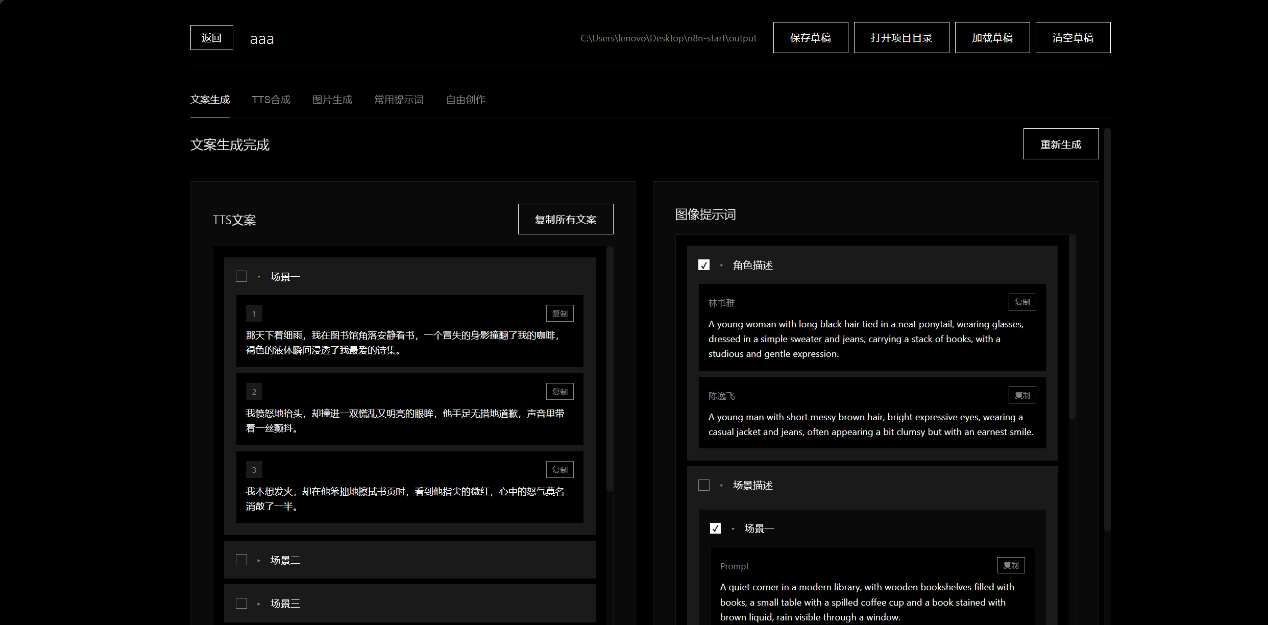This screenshot has height=625, width=1268.
Task: Collapse the 角色描述 section arrow
Action: point(721,266)
